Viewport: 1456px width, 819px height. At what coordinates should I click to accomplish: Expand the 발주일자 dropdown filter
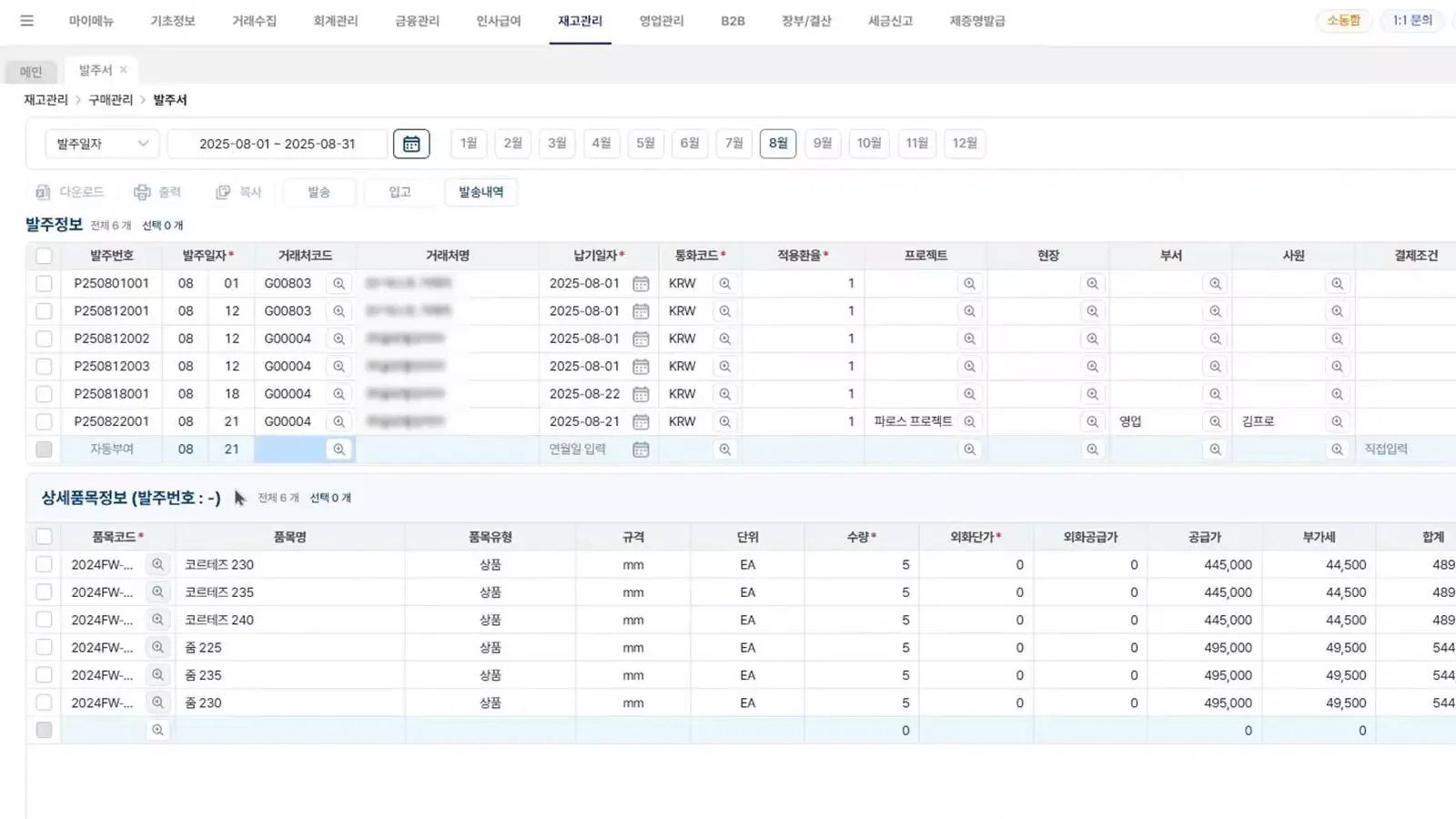102,144
